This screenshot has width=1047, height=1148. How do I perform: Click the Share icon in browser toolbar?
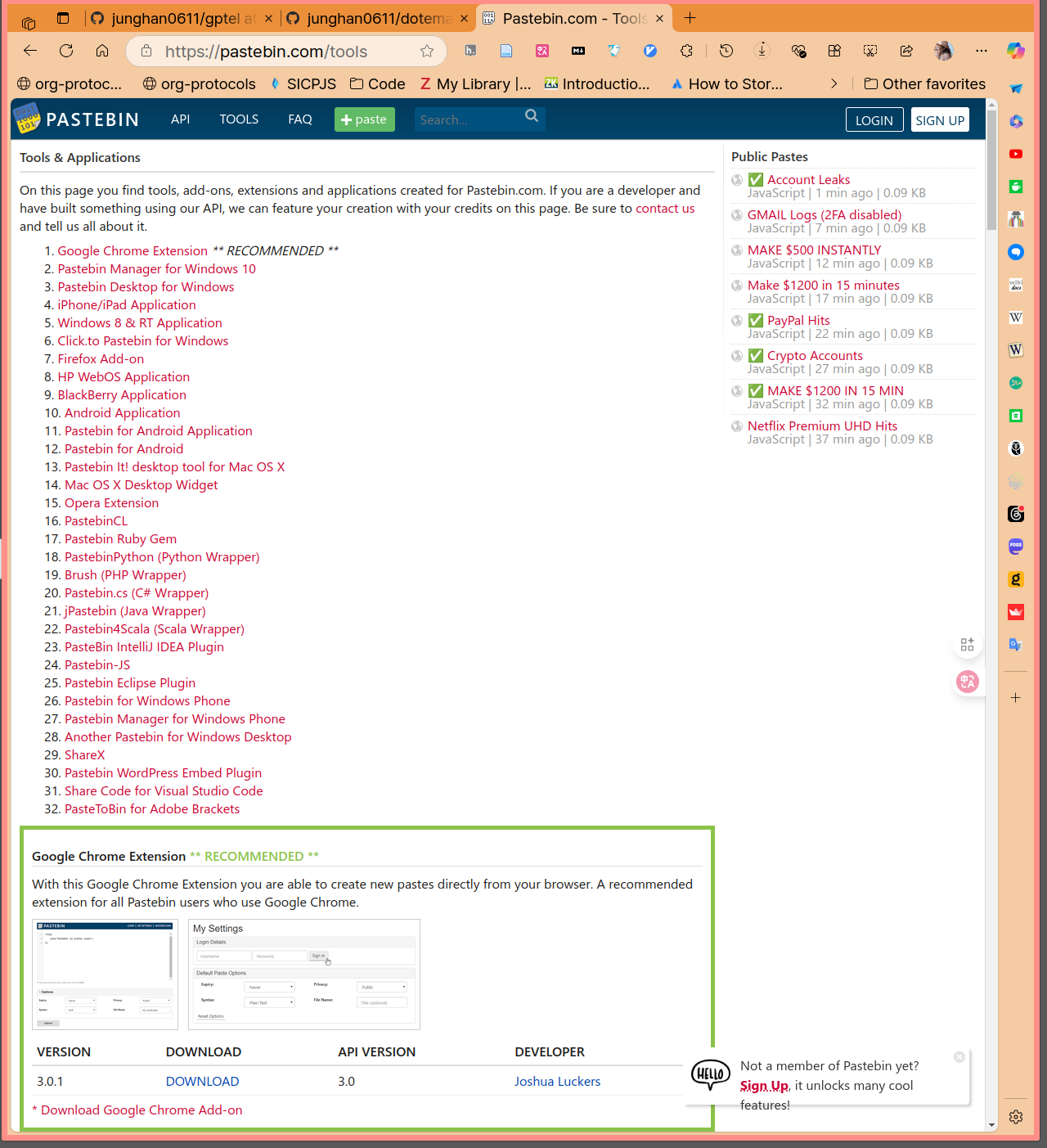coord(906,51)
